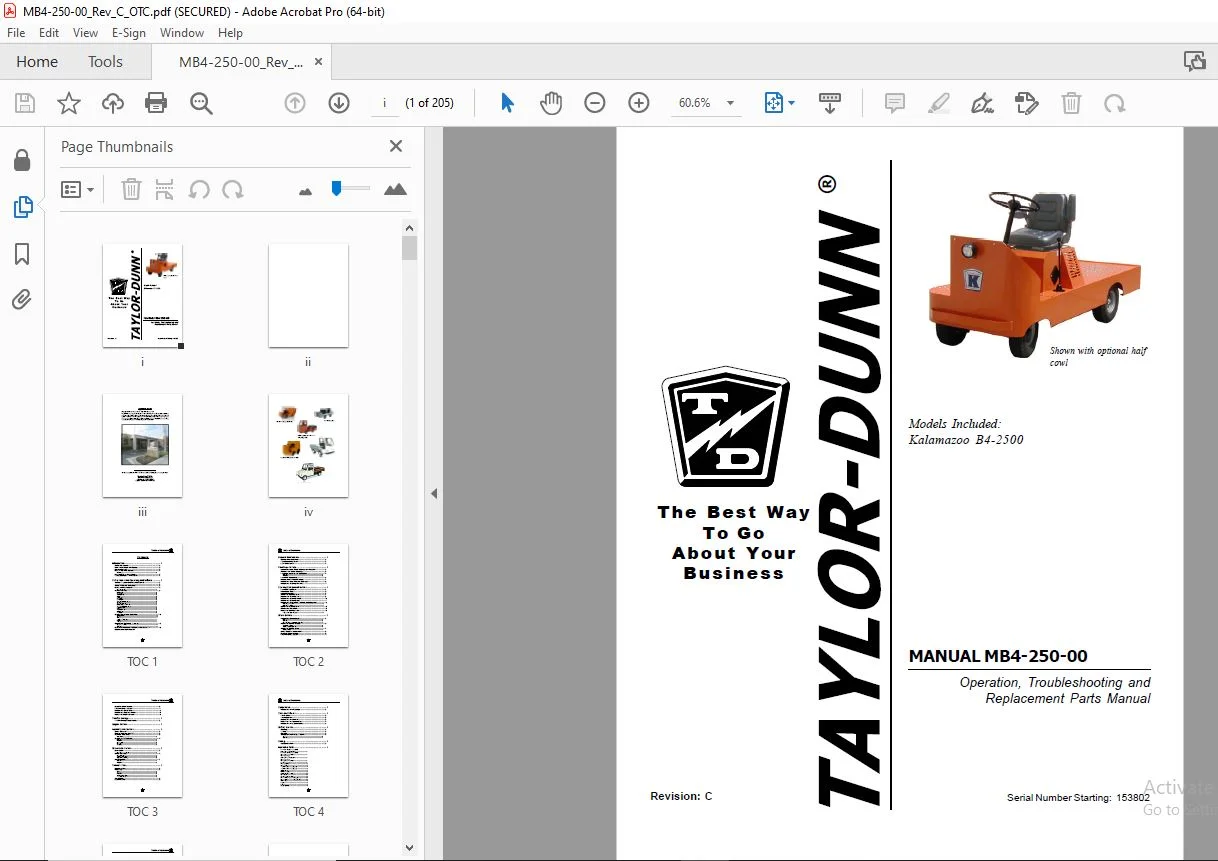Zoom out with the minus button
Image resolution: width=1218 pixels, height=861 pixels.
(595, 103)
